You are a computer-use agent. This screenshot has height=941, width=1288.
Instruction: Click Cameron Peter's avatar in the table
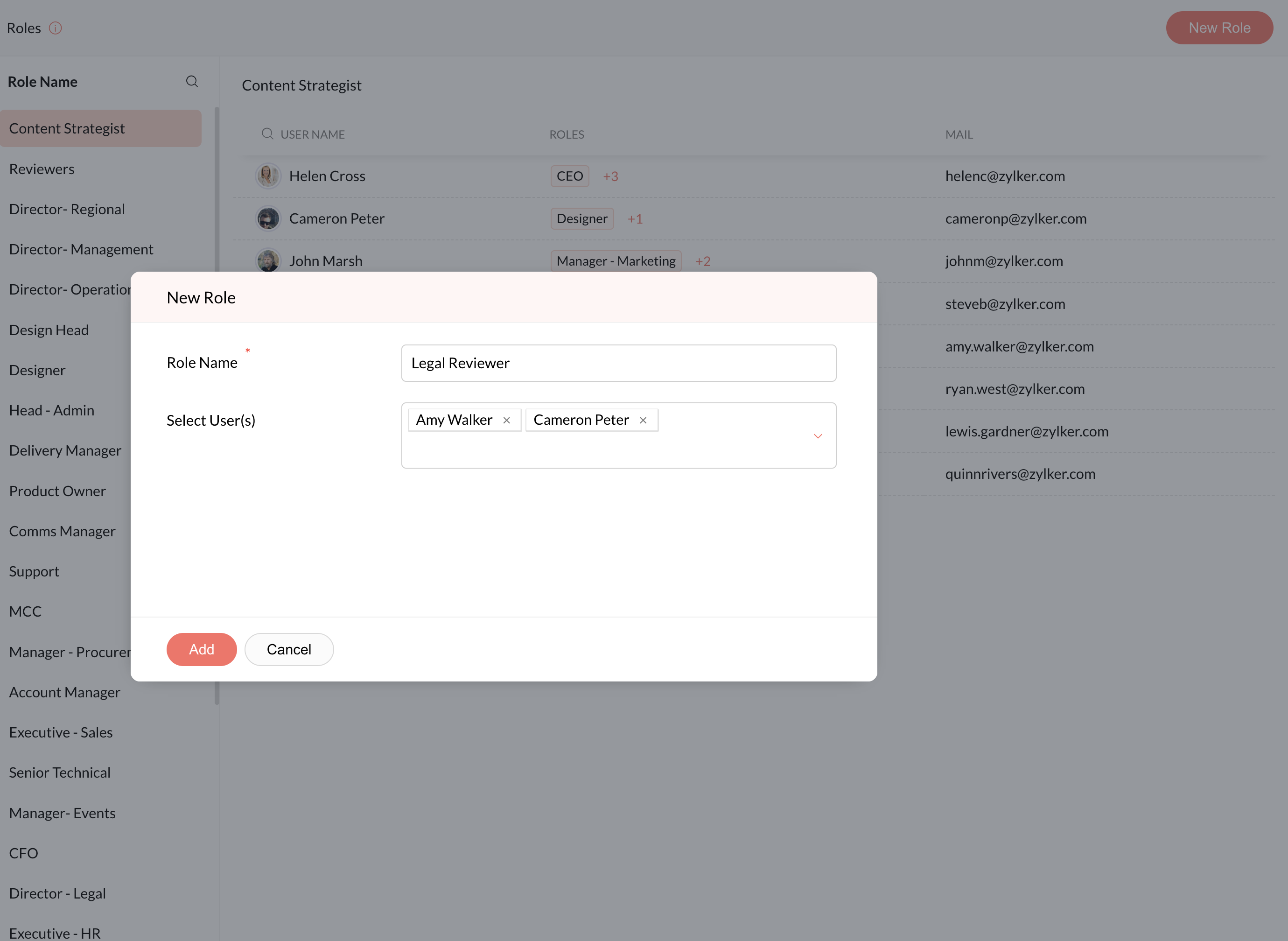(x=267, y=219)
